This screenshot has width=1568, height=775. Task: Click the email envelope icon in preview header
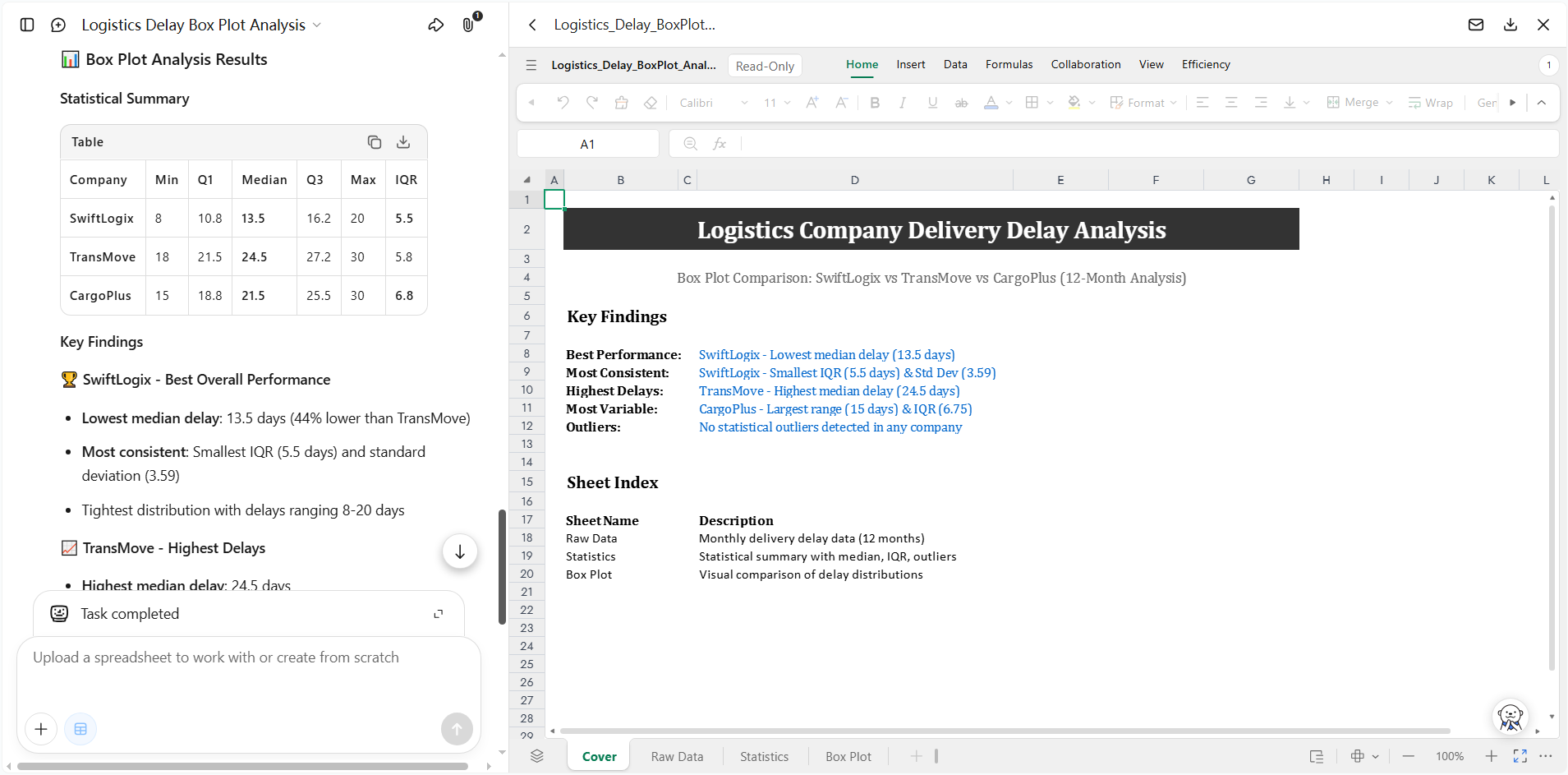pyautogui.click(x=1476, y=25)
